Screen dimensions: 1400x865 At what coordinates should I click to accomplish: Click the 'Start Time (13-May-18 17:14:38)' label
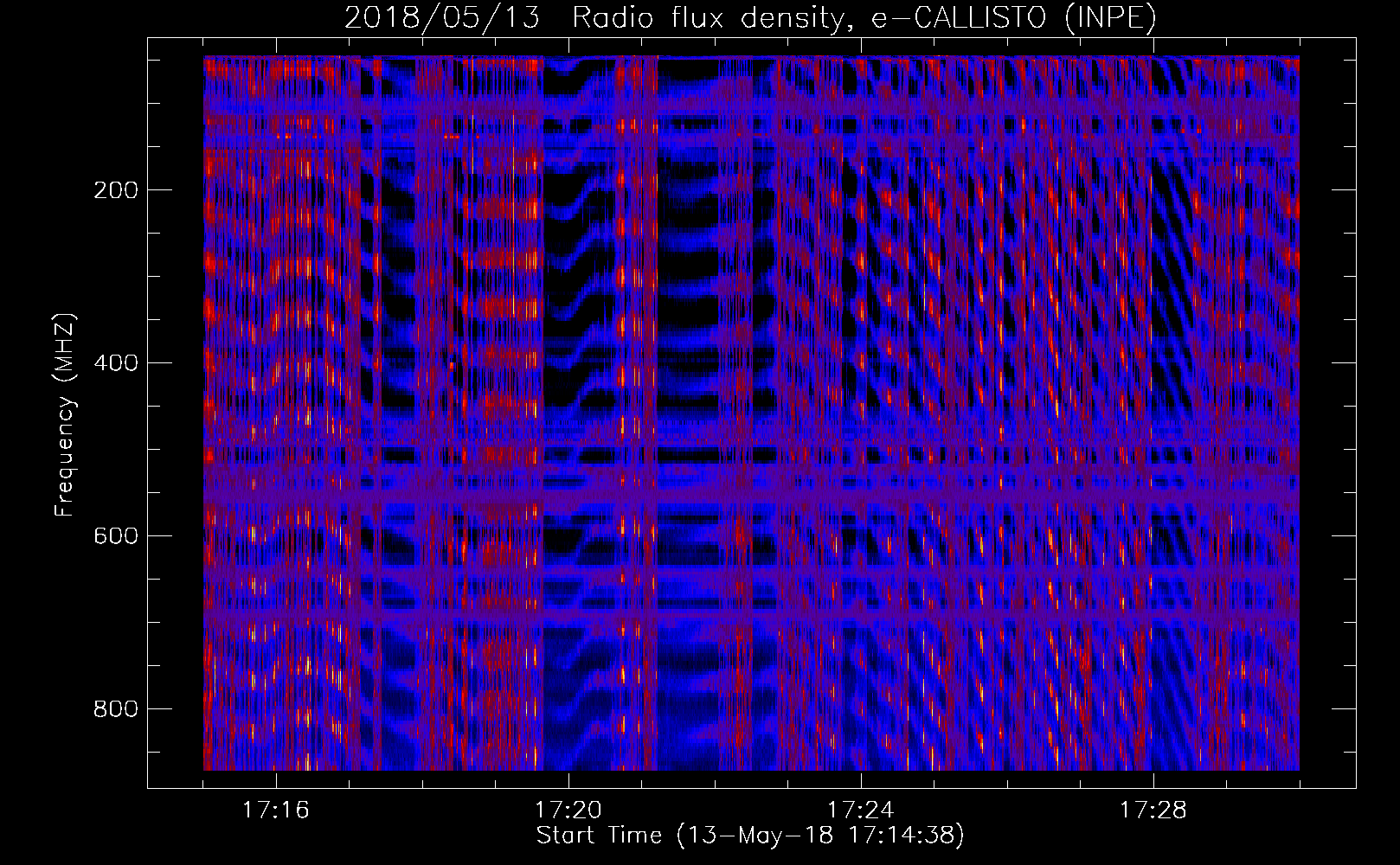pyautogui.click(x=750, y=836)
